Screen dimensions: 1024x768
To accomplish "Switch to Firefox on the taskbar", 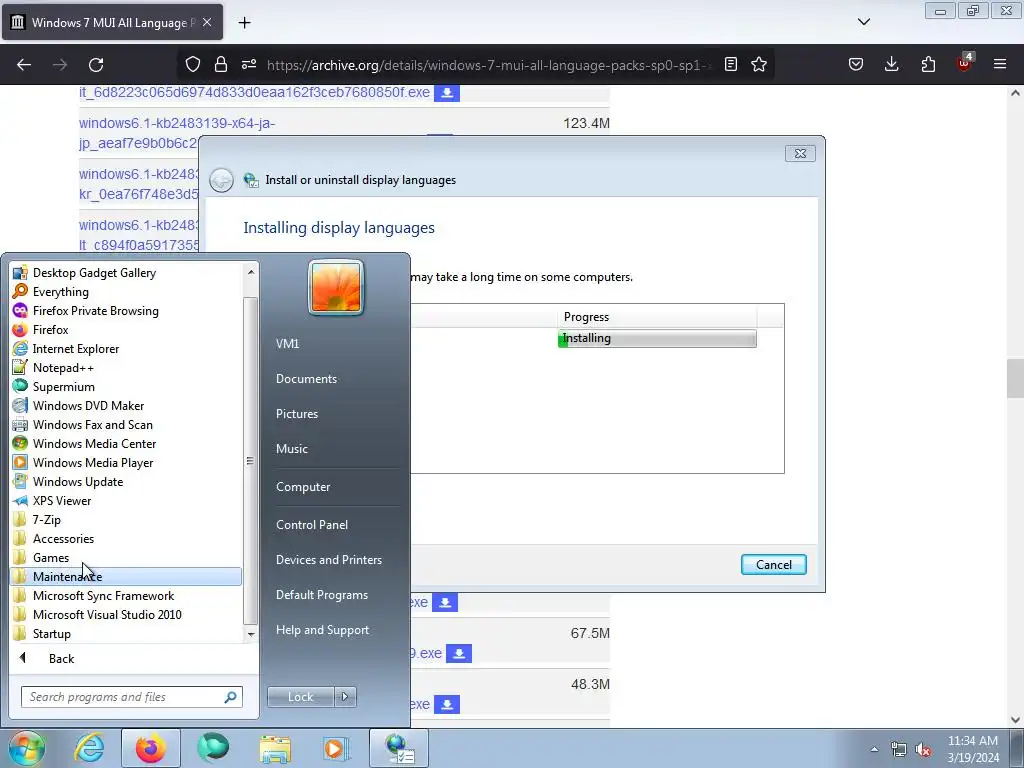I will coord(151,748).
